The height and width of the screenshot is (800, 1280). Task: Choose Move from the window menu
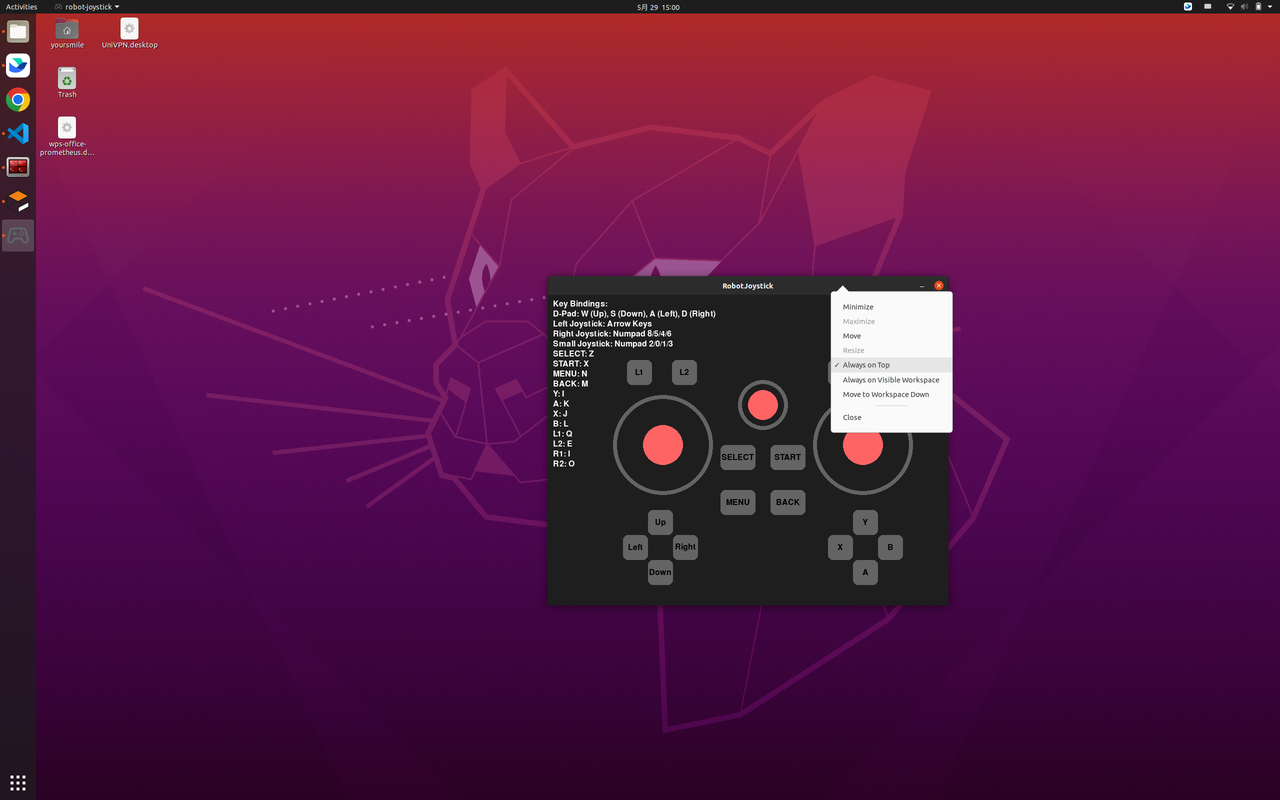pyautogui.click(x=891, y=336)
